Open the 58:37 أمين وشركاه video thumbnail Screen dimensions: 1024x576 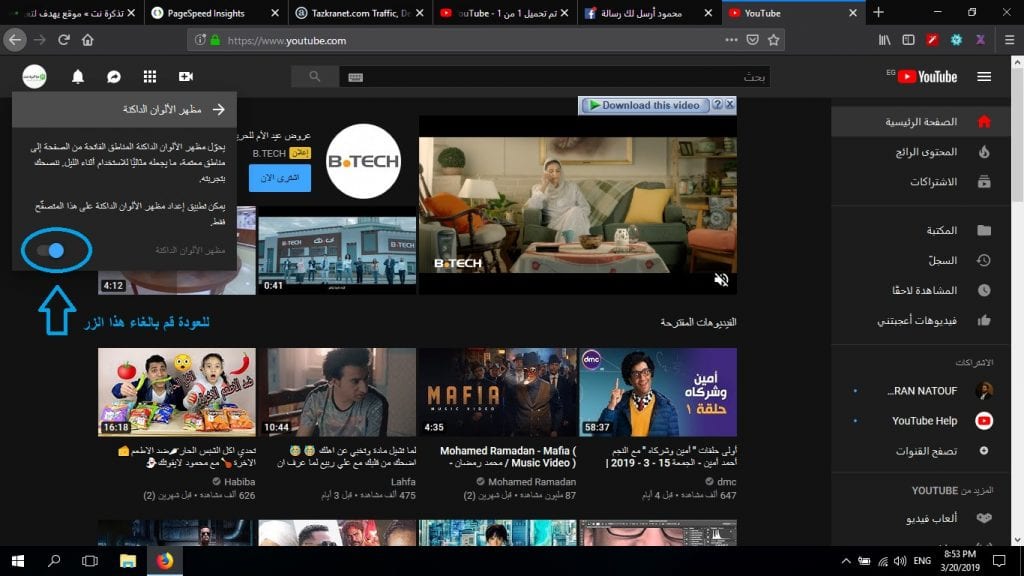tap(658, 392)
